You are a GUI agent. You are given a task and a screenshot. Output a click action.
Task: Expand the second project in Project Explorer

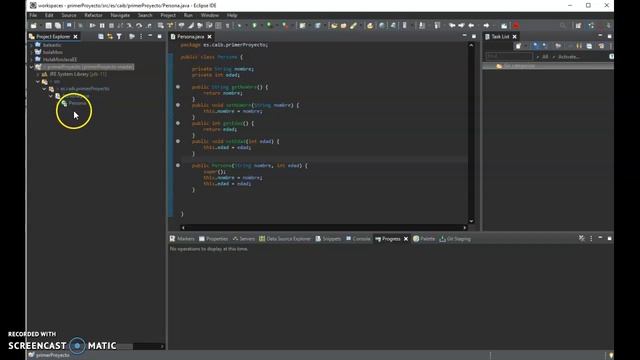32,52
